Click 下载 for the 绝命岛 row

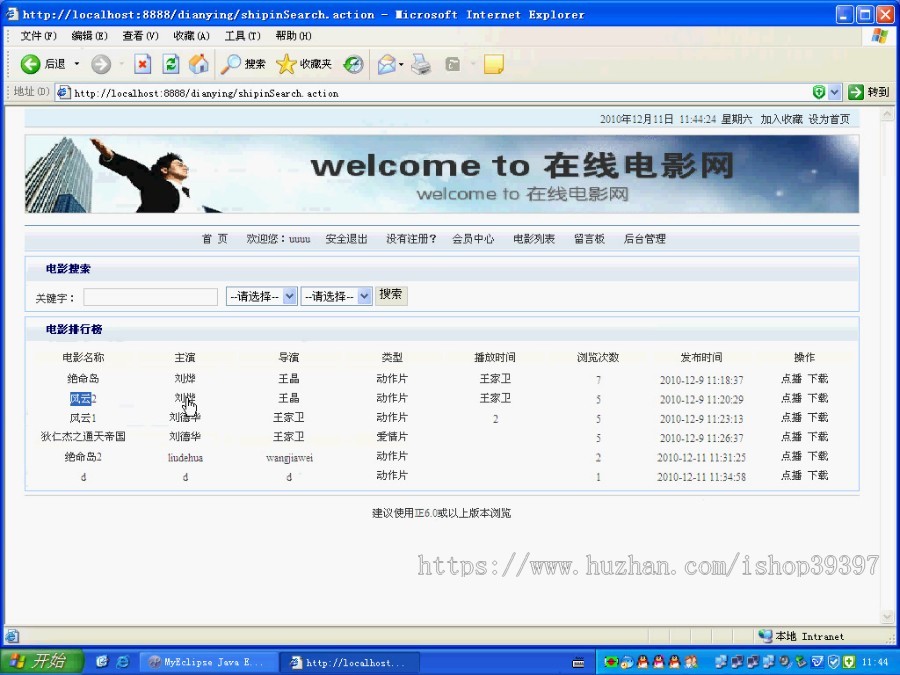click(x=818, y=378)
